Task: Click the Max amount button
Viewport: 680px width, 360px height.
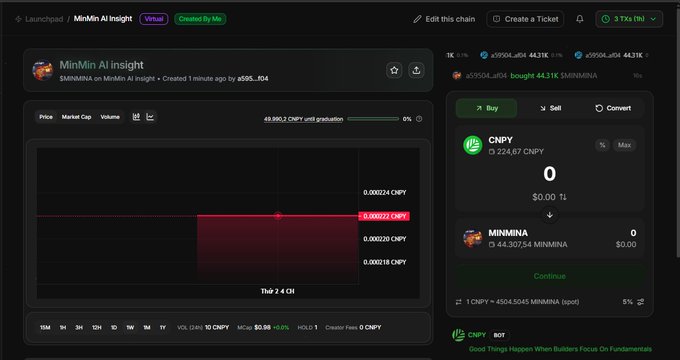Action: tap(624, 145)
